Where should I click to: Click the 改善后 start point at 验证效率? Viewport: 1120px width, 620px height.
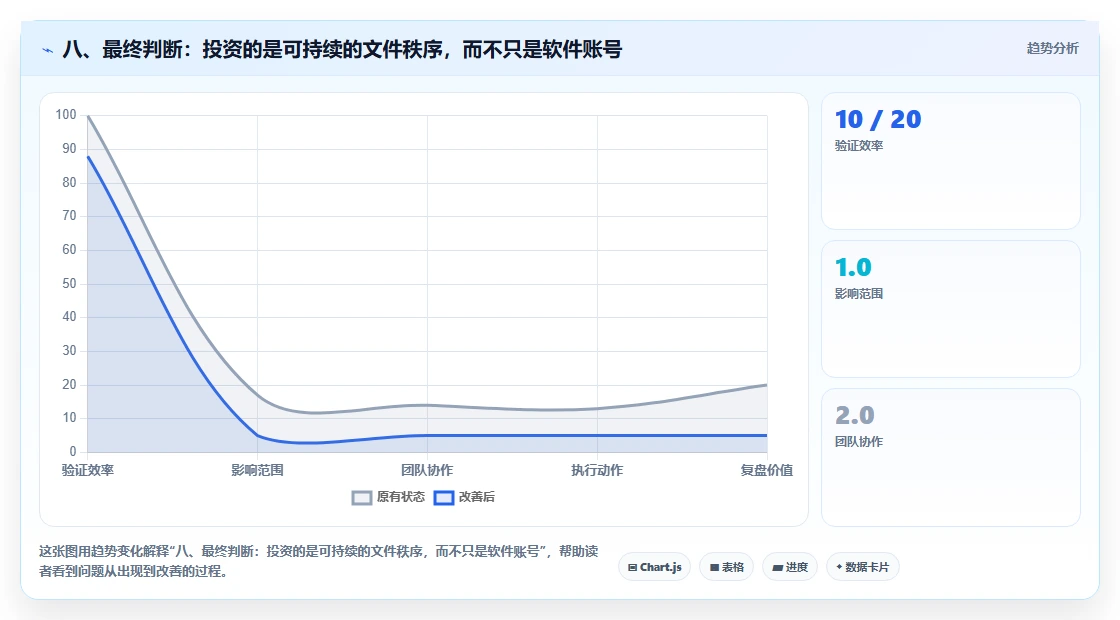88,156
